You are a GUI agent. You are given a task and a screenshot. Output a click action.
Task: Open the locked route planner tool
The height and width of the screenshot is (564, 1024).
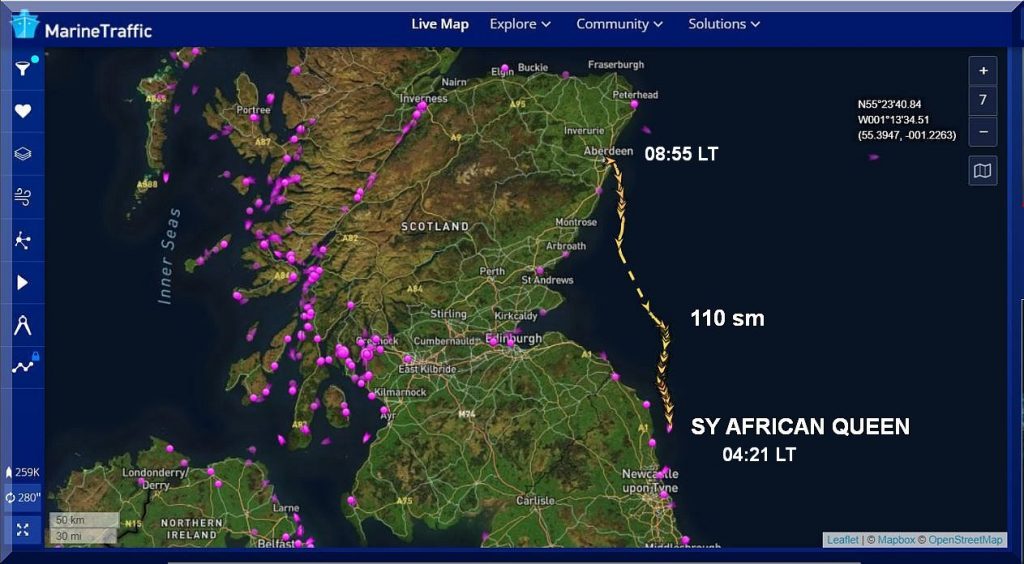coord(24,366)
